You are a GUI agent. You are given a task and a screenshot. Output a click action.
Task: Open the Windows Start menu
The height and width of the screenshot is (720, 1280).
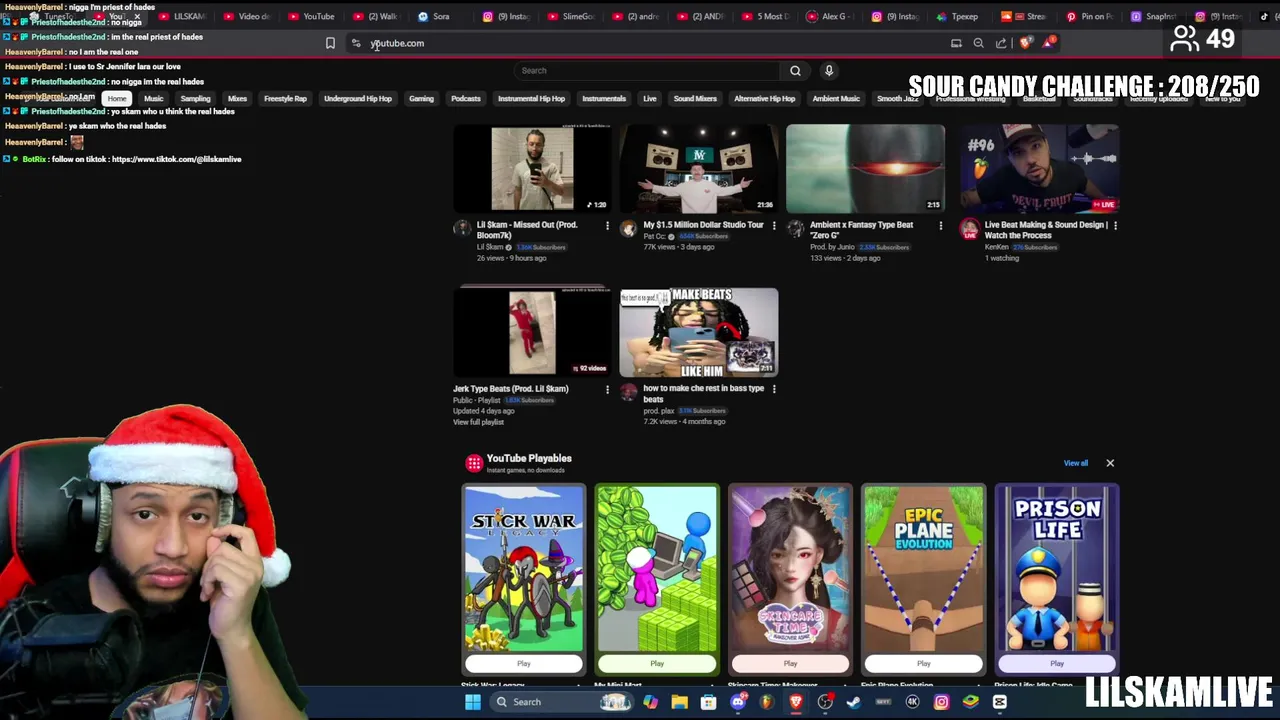pos(473,702)
